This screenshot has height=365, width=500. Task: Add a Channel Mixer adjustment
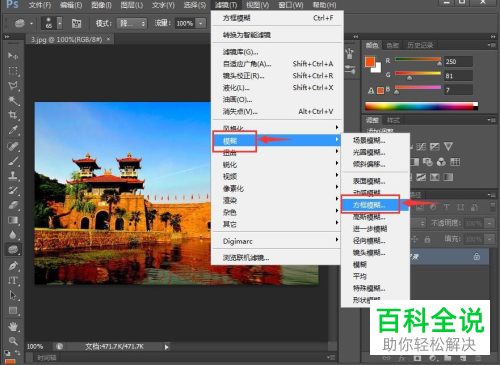point(441,162)
